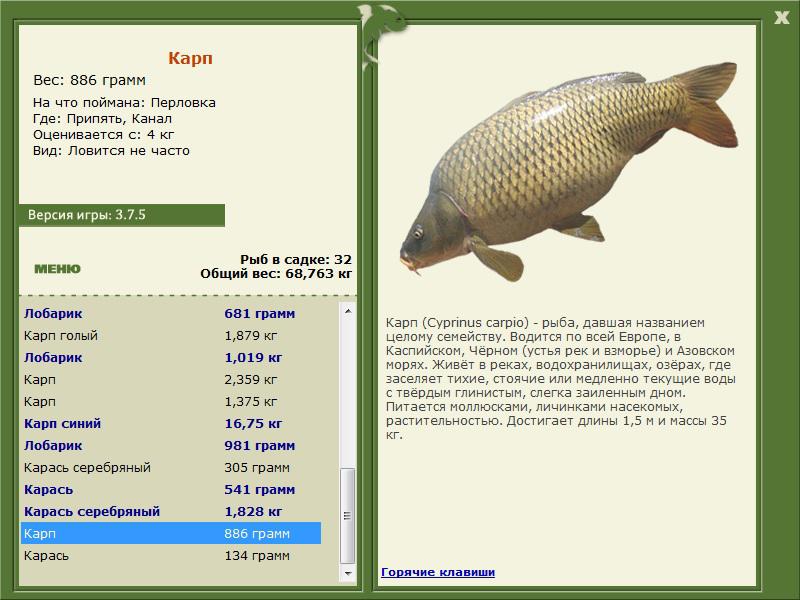The height and width of the screenshot is (600, 800).
Task: Select Карась серебряный 1,828 кг row
Action: 171,511
